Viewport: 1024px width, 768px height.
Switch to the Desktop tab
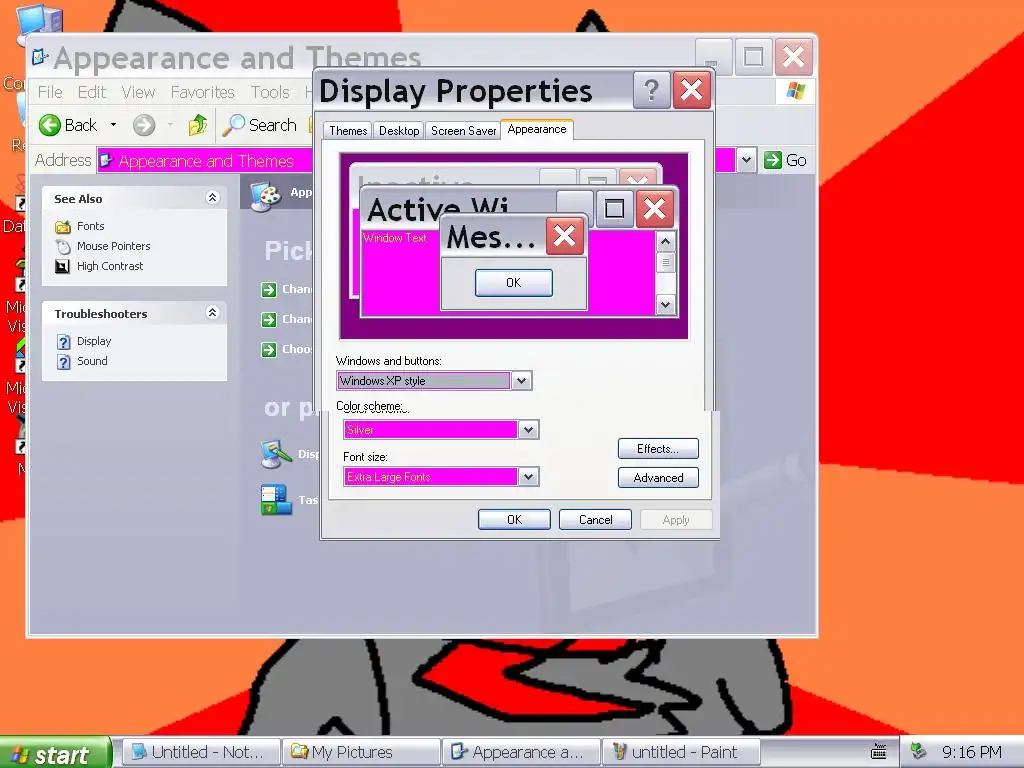click(399, 131)
